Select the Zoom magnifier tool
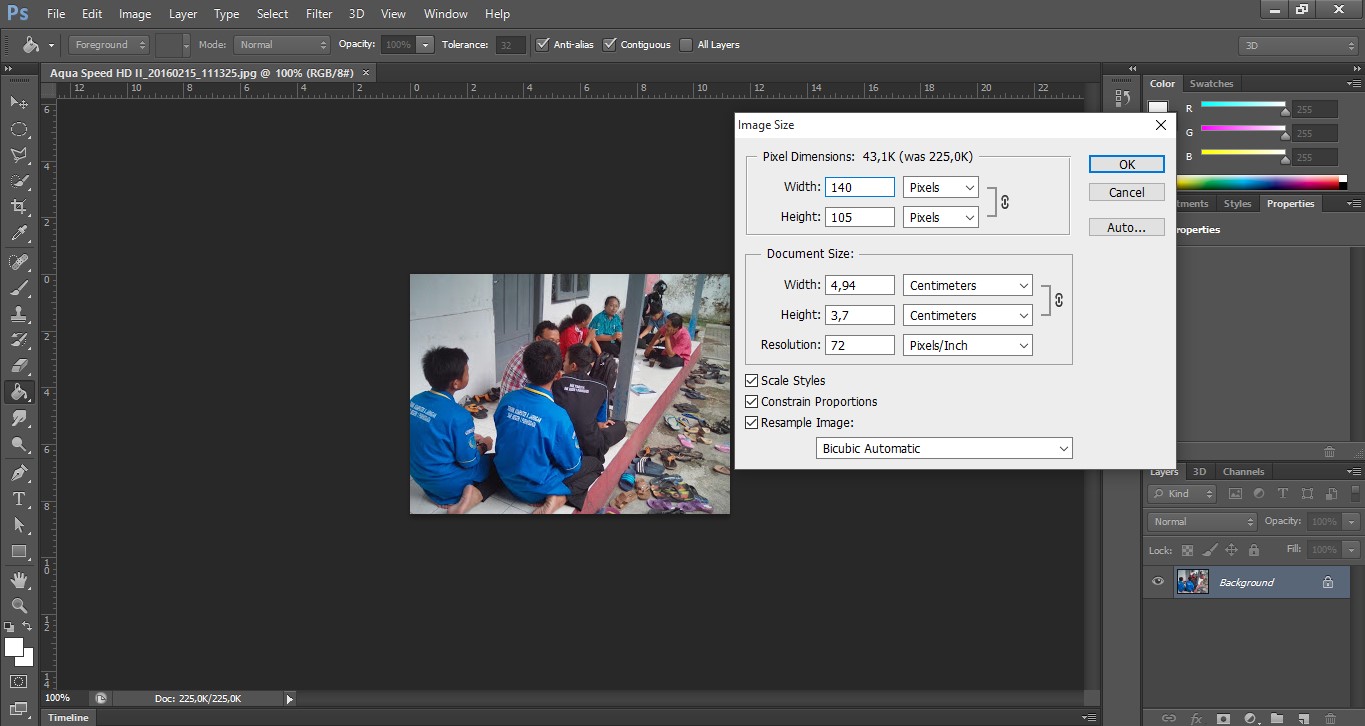The width and height of the screenshot is (1365, 726). click(19, 606)
